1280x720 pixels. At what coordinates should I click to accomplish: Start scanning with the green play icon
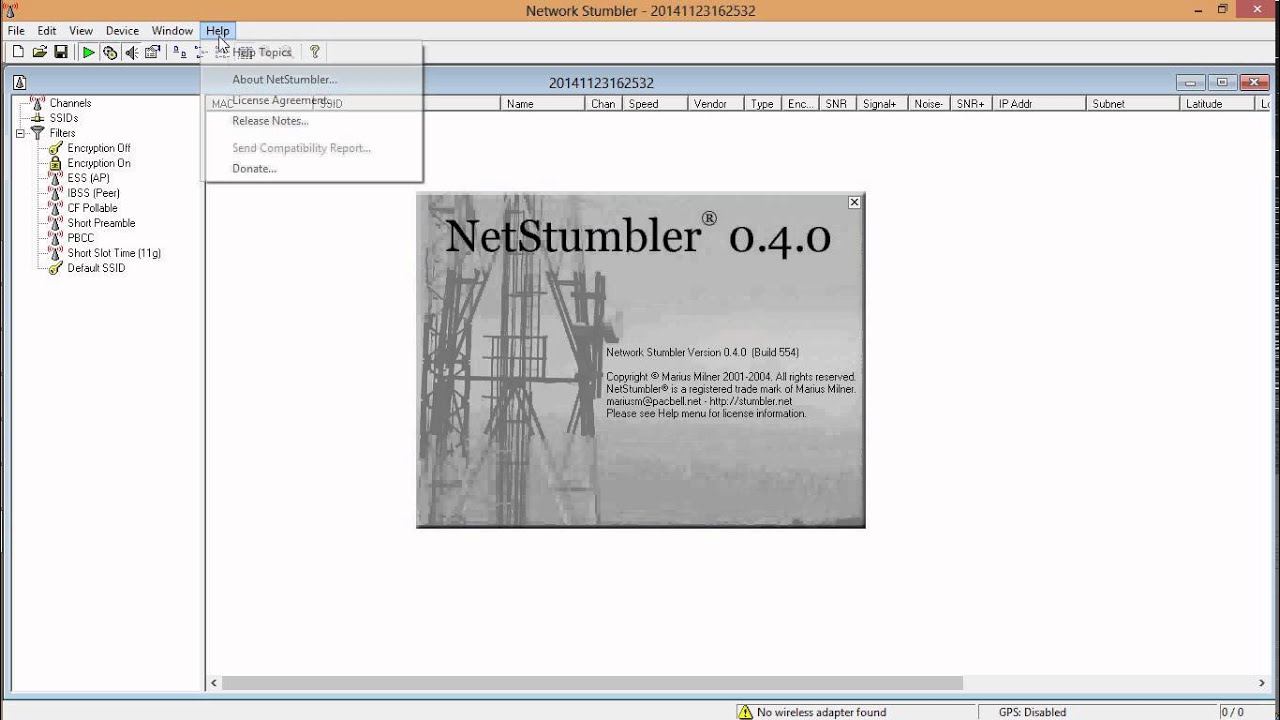pos(88,52)
